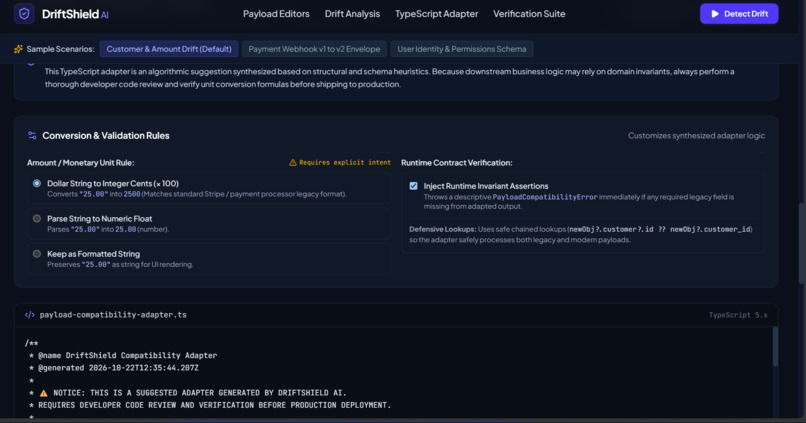Click the Sample Scenarios label
The image size is (806, 423).
pyautogui.click(x=61, y=49)
